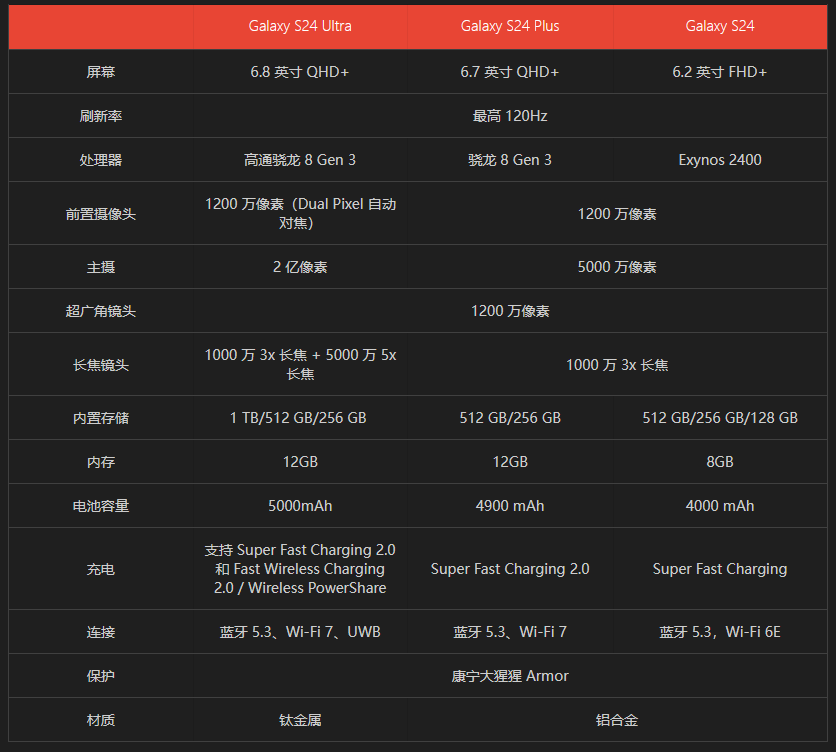Click the 5000mAh cell
Viewport: 836px width, 752px height.
(x=300, y=506)
